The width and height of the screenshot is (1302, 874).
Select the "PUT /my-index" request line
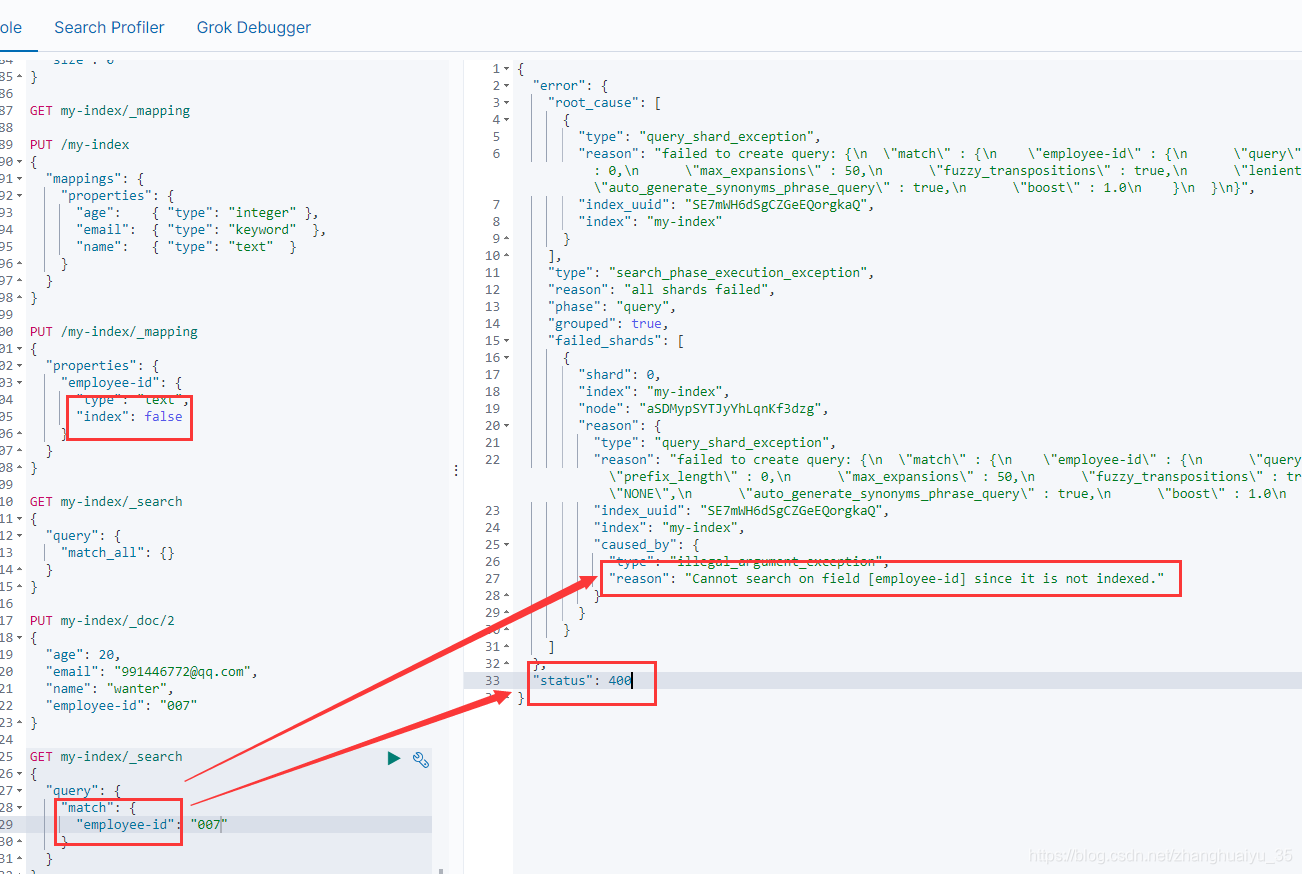pyautogui.click(x=79, y=144)
